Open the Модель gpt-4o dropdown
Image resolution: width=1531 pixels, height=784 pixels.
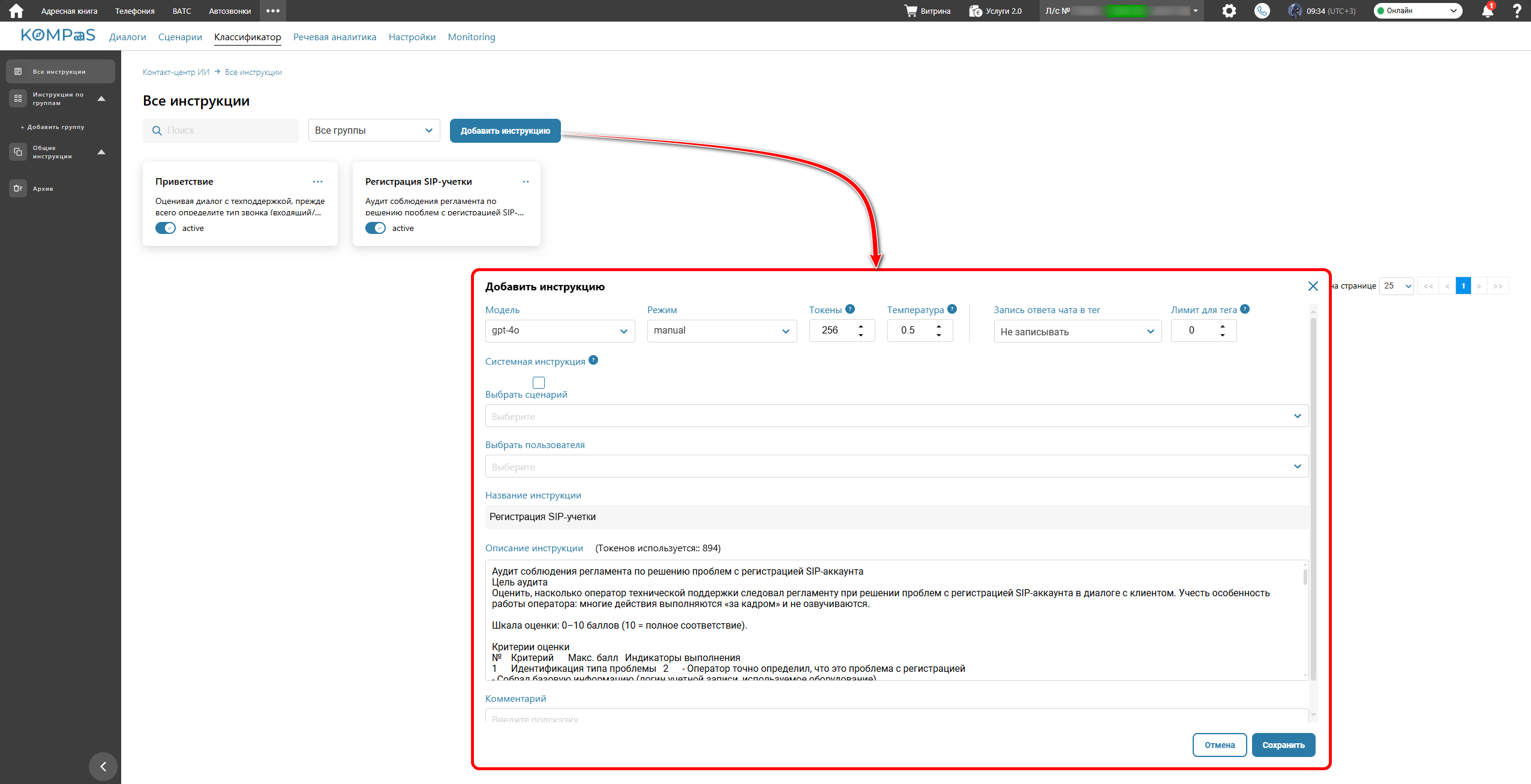coord(559,331)
